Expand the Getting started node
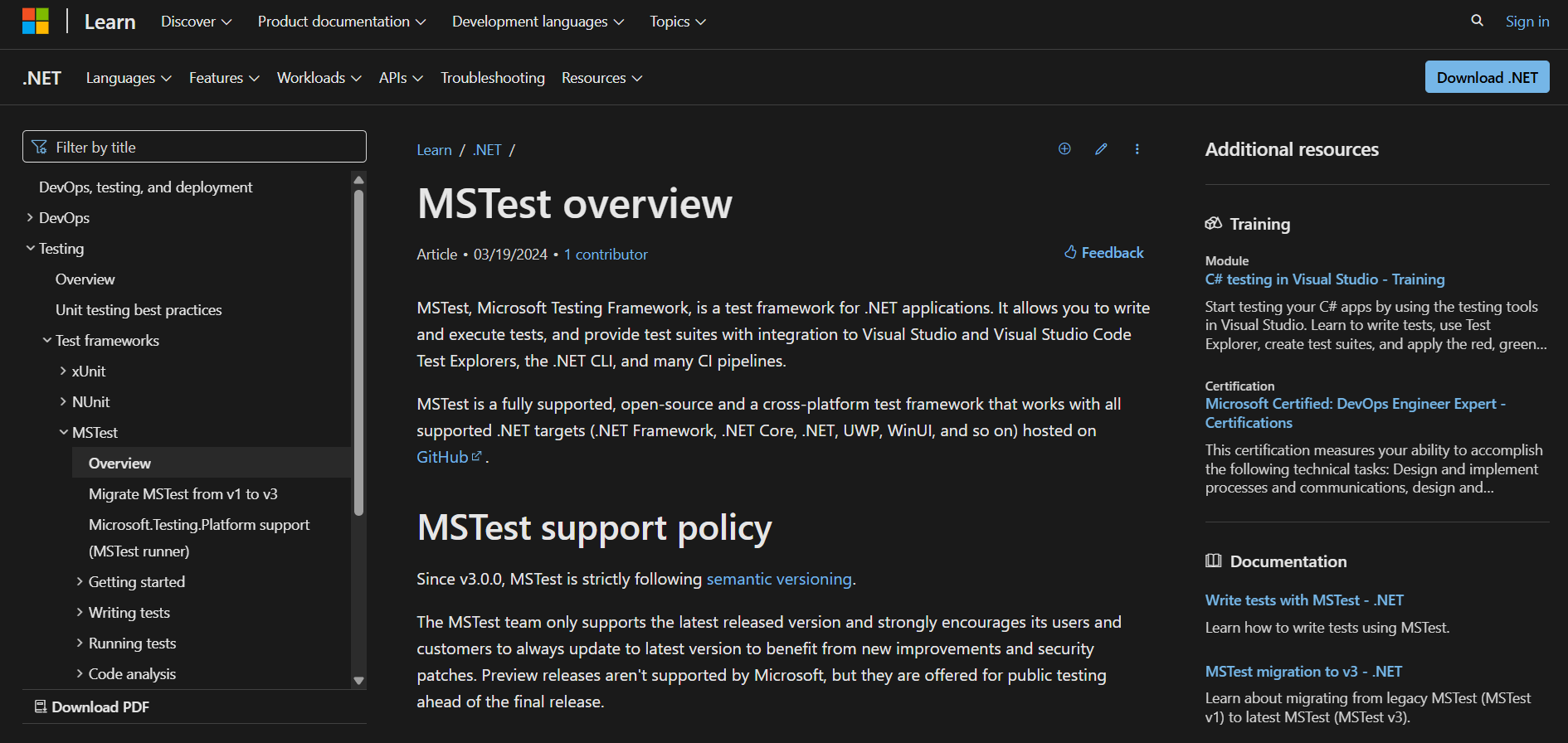The width and height of the screenshot is (1568, 743). point(80,582)
